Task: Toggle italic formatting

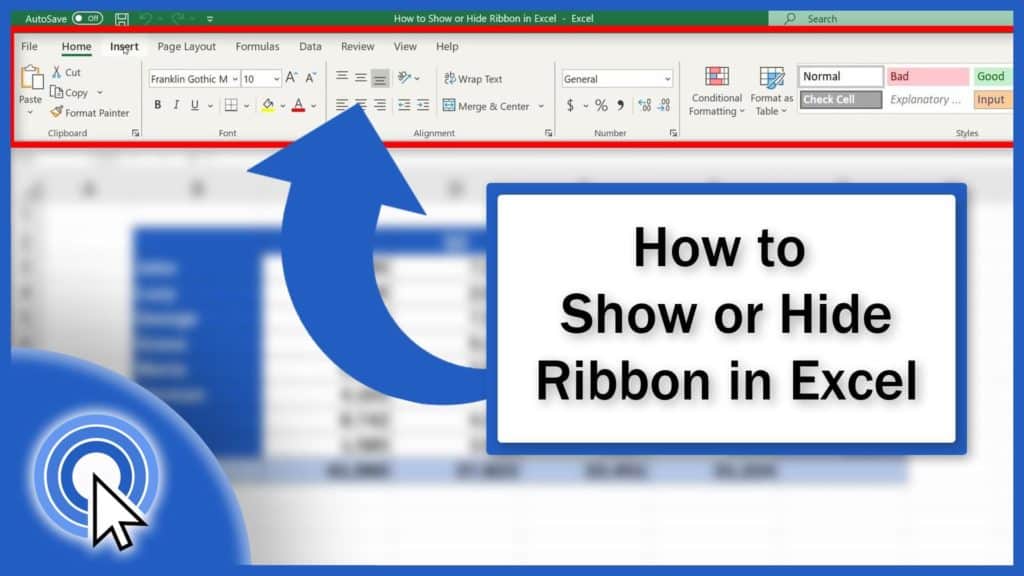Action: (x=175, y=104)
